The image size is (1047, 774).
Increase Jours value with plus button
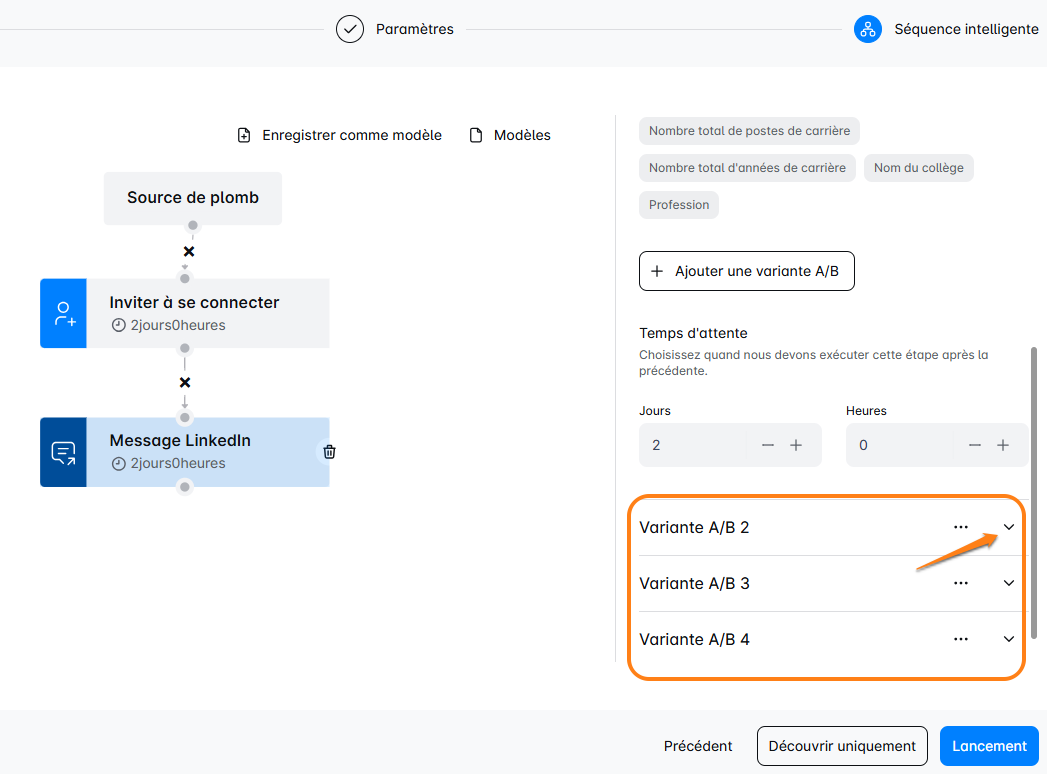(796, 445)
